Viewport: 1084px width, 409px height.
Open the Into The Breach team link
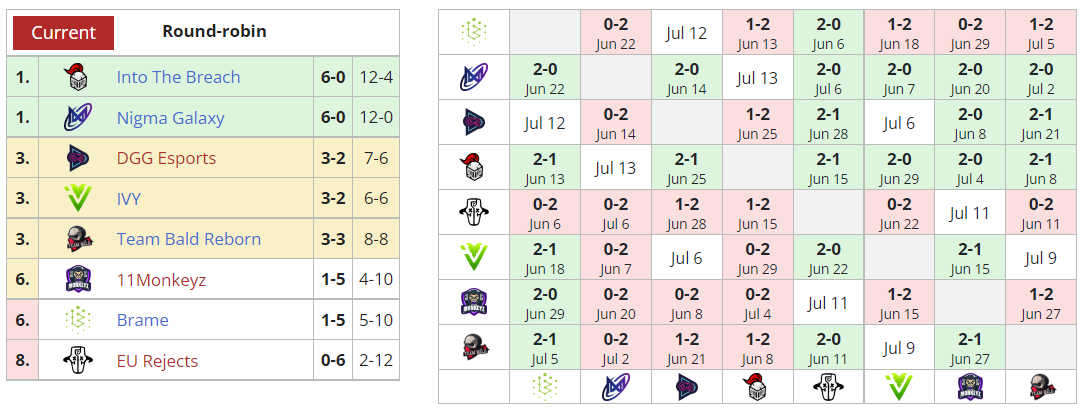pyautogui.click(x=178, y=77)
